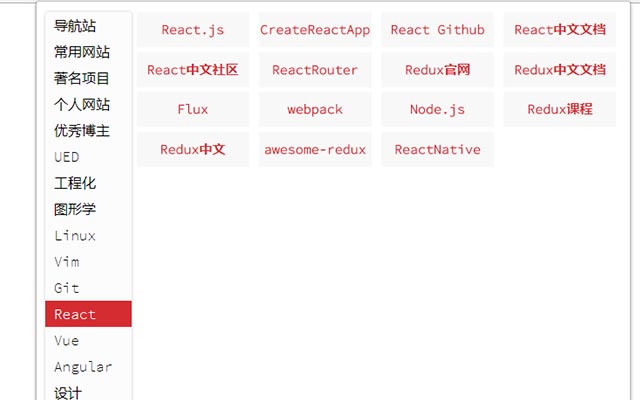This screenshot has width=640, height=400.
Task: Select the 导航站 sidebar category
Action: click(x=88, y=26)
